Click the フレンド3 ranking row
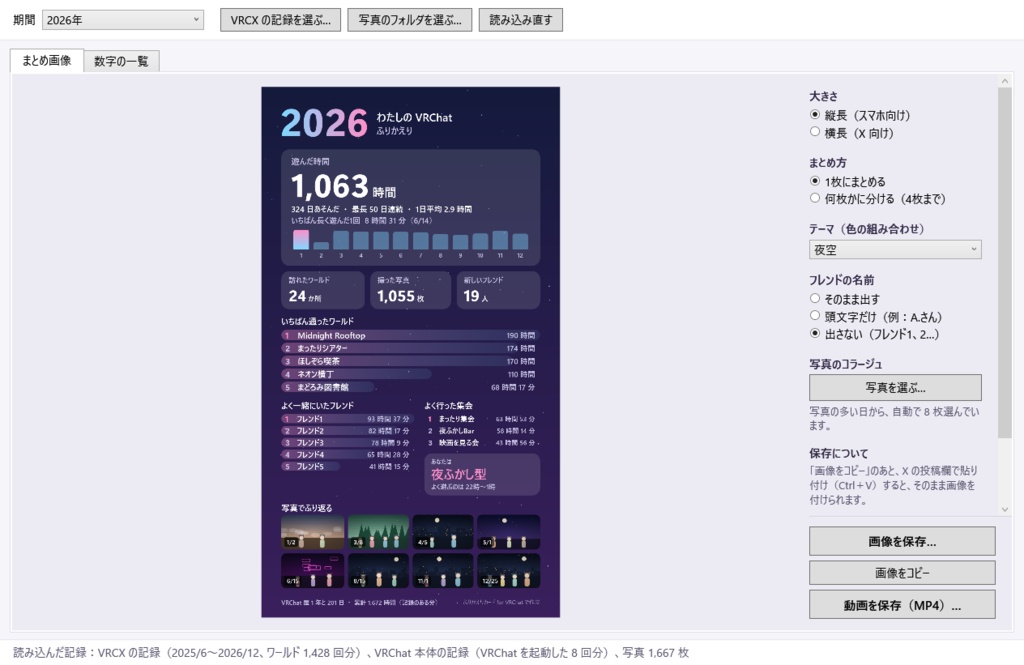The height and width of the screenshot is (665, 1024). tap(346, 443)
